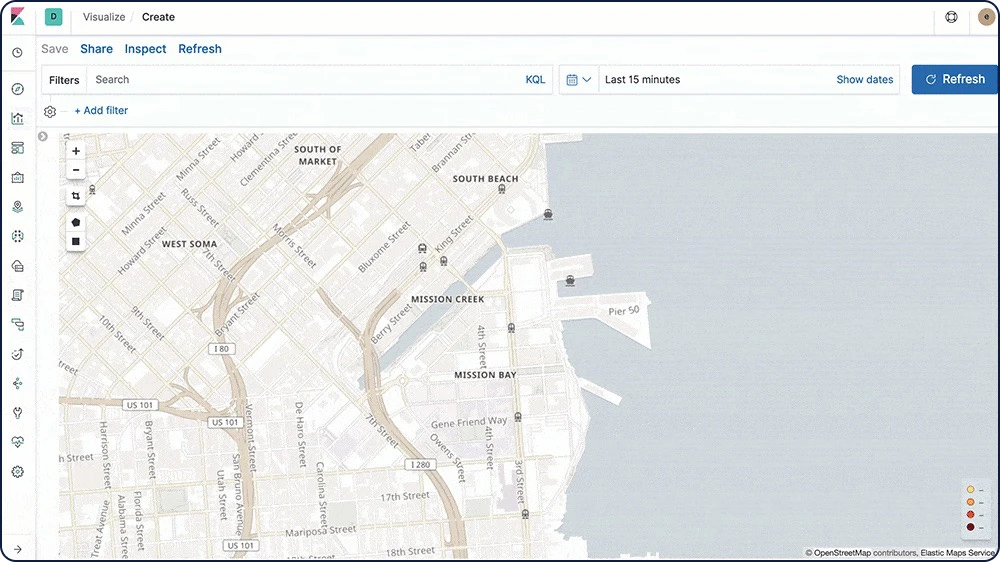Go to the Visualize breadcrumb

point(104,17)
